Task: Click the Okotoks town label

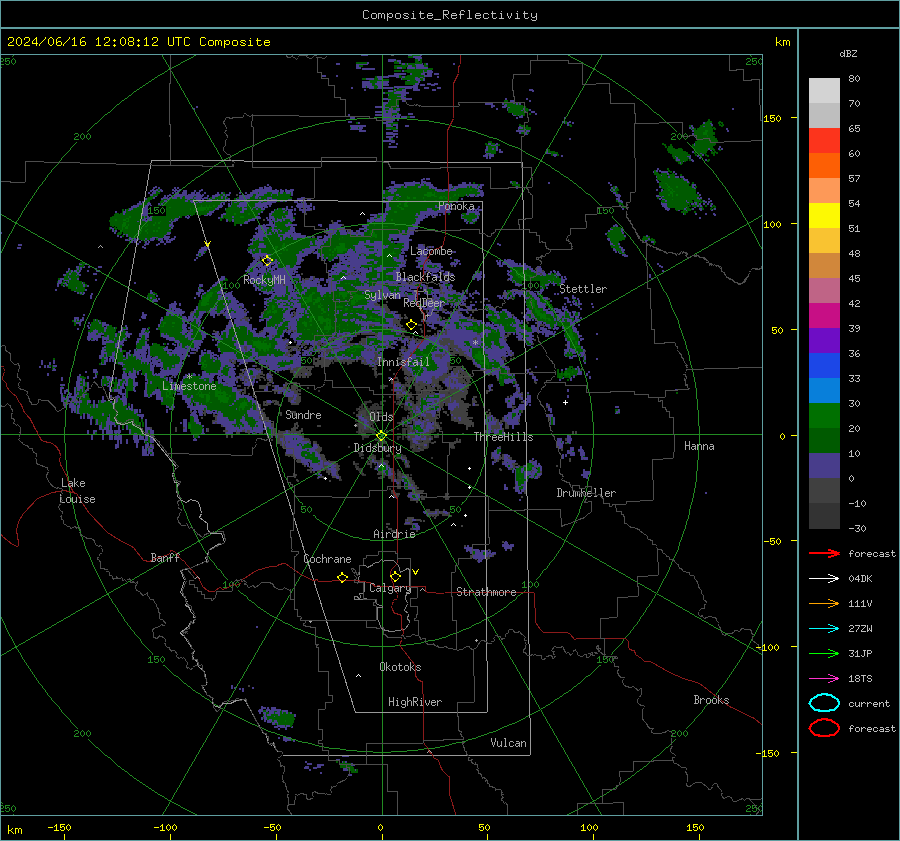Action: pos(400,668)
